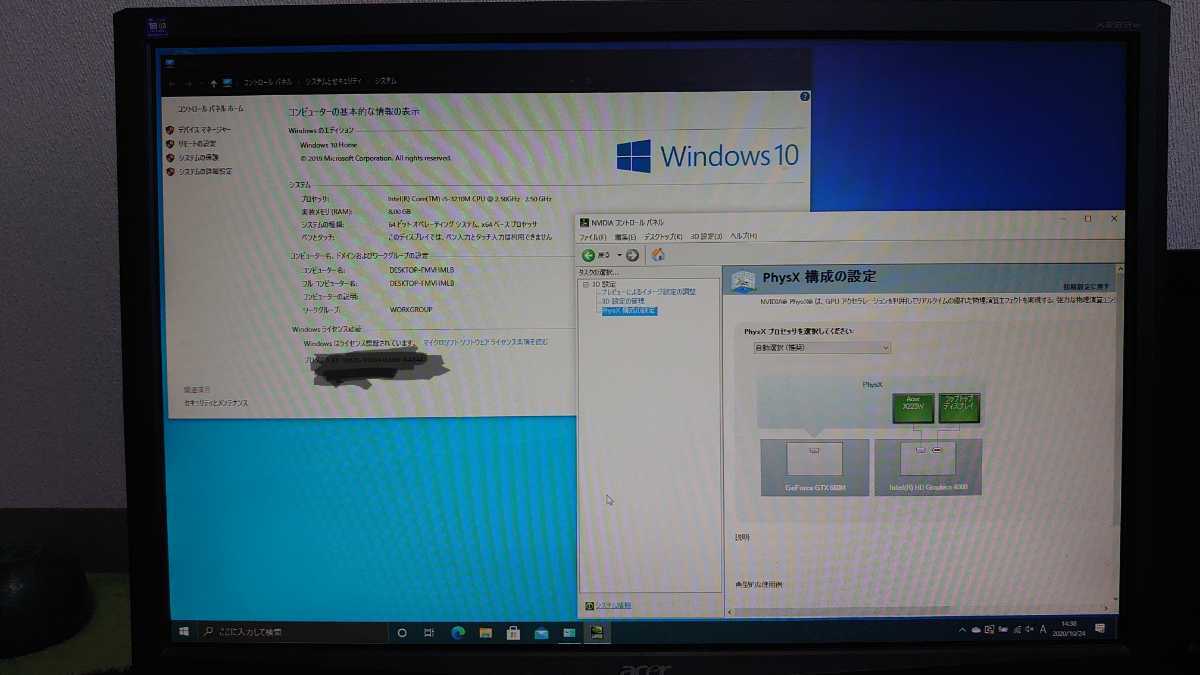This screenshot has height=675, width=1200.
Task: Open デバイス マネージャー in System window
Action: coord(205,130)
